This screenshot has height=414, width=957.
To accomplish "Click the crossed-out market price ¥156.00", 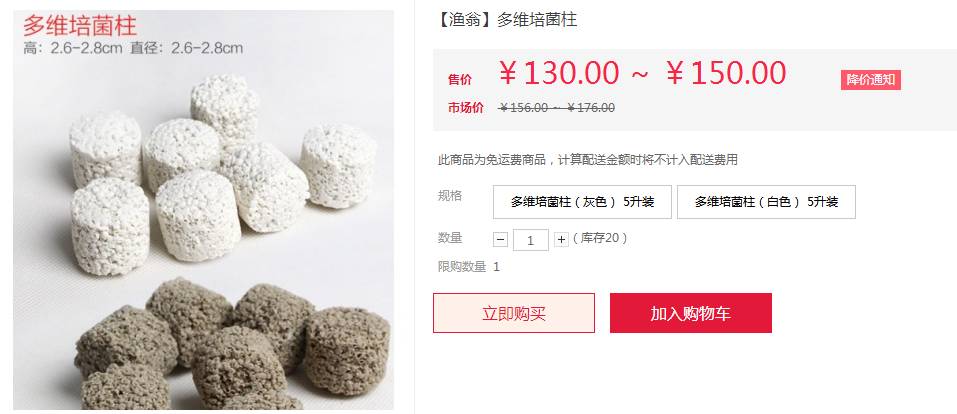I will click(x=523, y=108).
